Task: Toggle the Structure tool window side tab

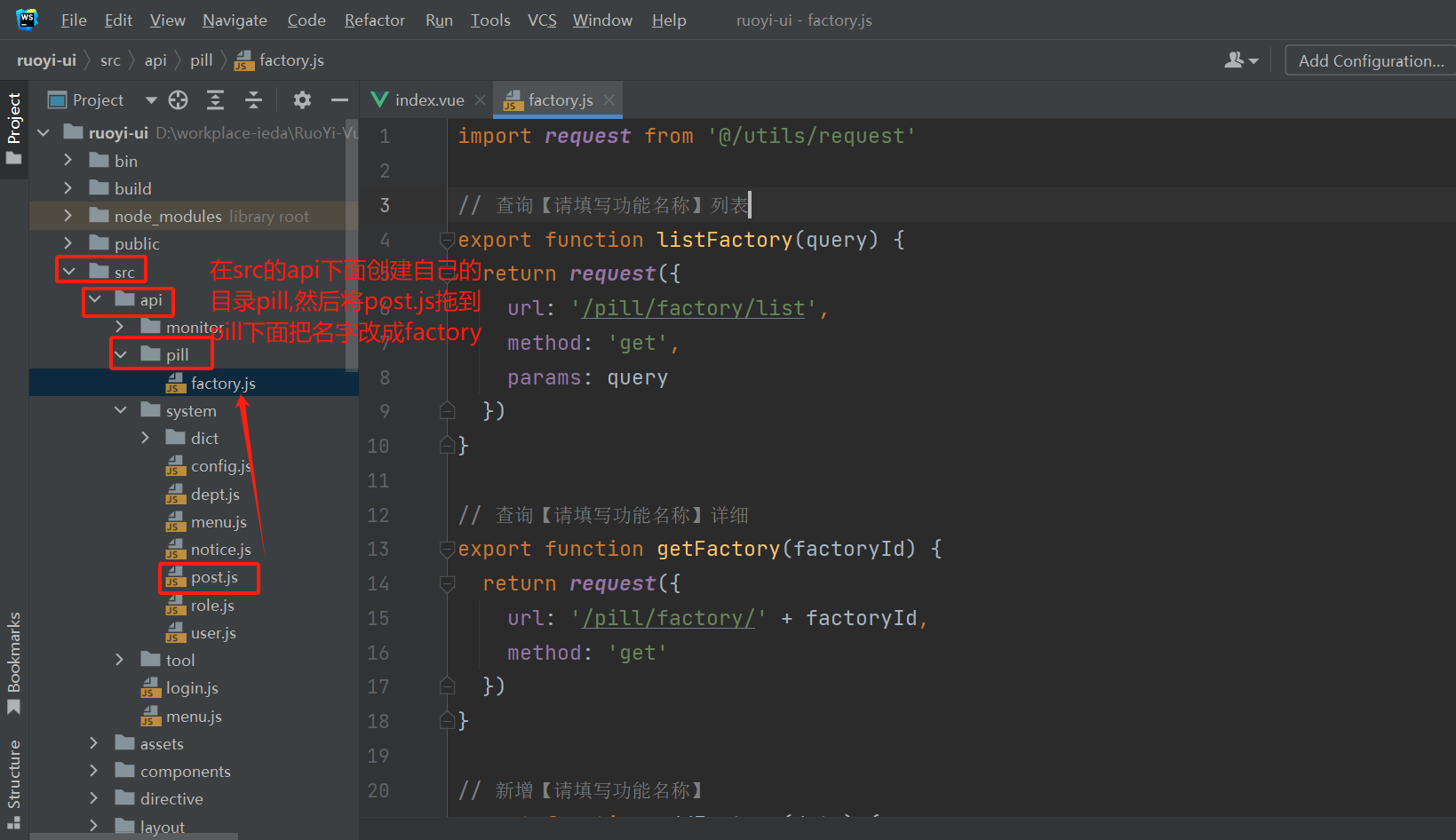Action: pyautogui.click(x=14, y=784)
